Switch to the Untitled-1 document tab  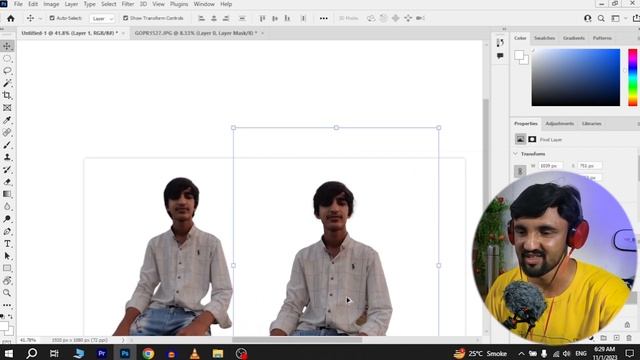[70, 33]
